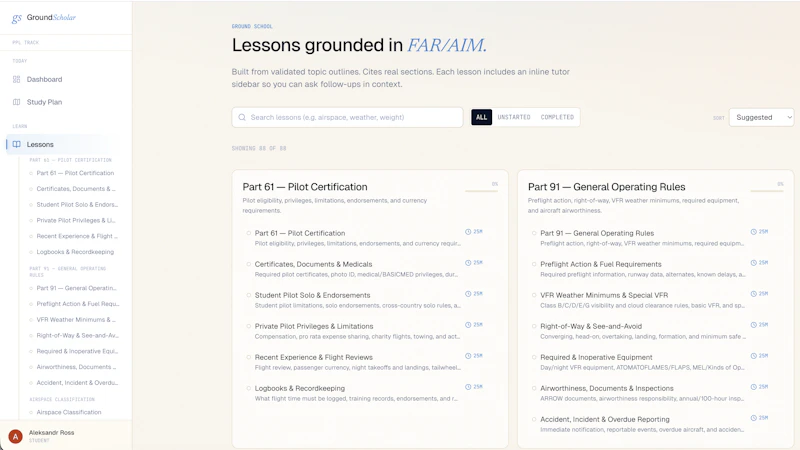This screenshot has width=800, height=450.
Task: Click the Aleksandr Ross avatar
Action: click(x=15, y=436)
